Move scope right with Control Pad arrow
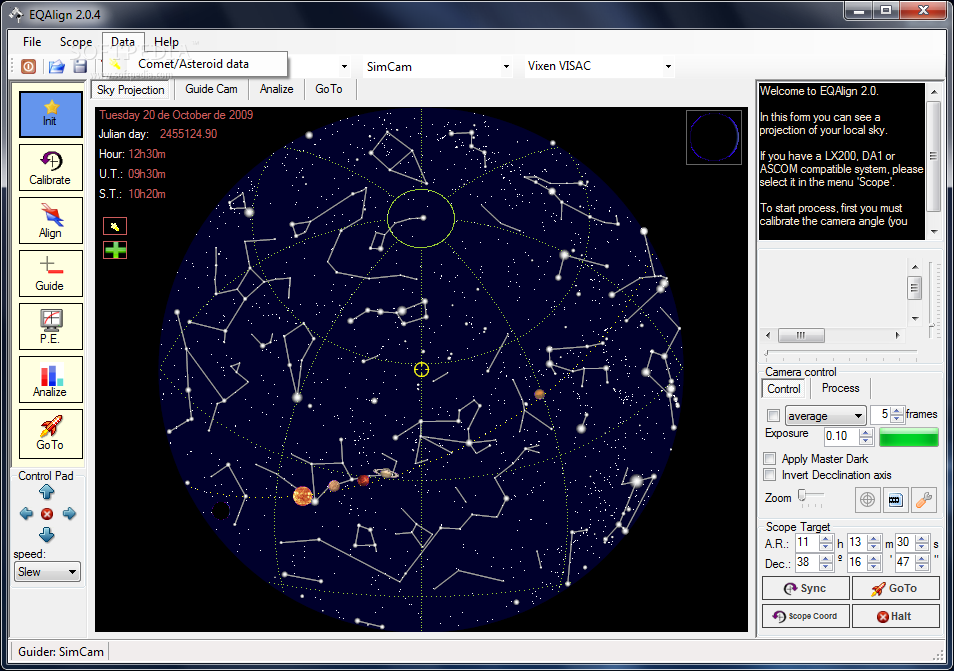The image size is (954, 671). (69, 513)
